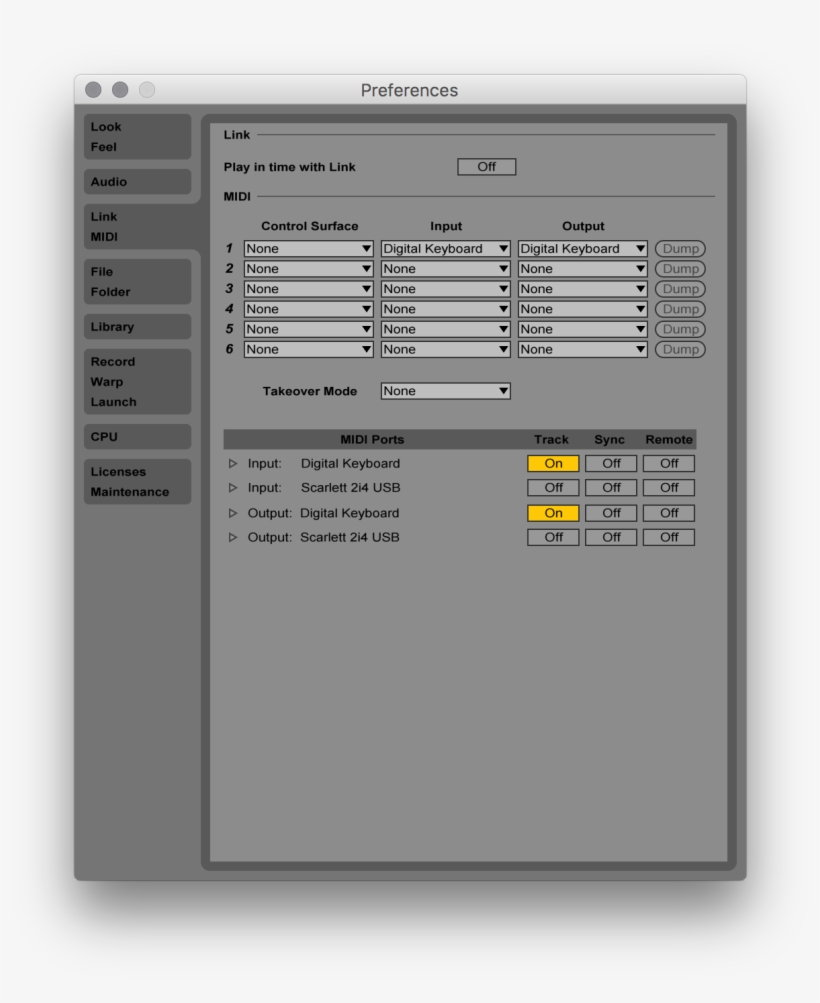This screenshot has height=1003, width=820.
Task: Open the Control Surface dropdown on row 1
Action: coord(308,248)
